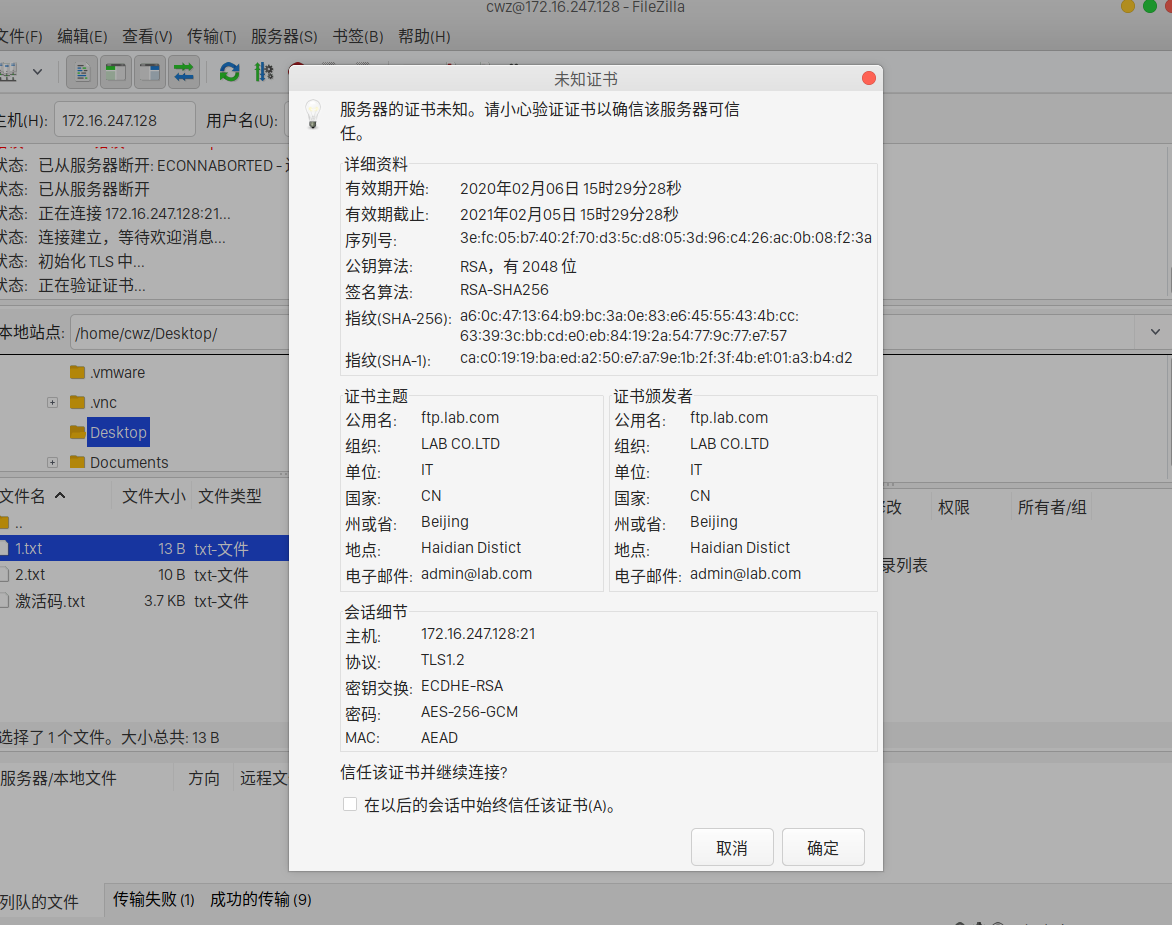
Task: Click certificate serial number value
Action: coord(665,238)
